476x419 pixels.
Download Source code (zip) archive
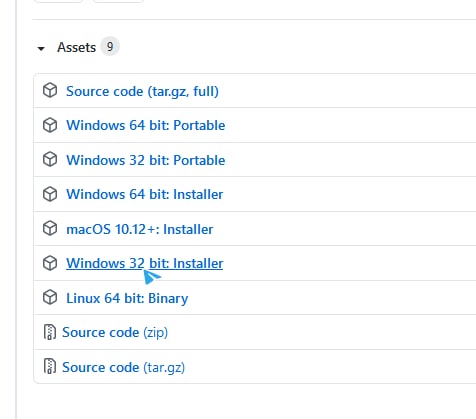[115, 333]
